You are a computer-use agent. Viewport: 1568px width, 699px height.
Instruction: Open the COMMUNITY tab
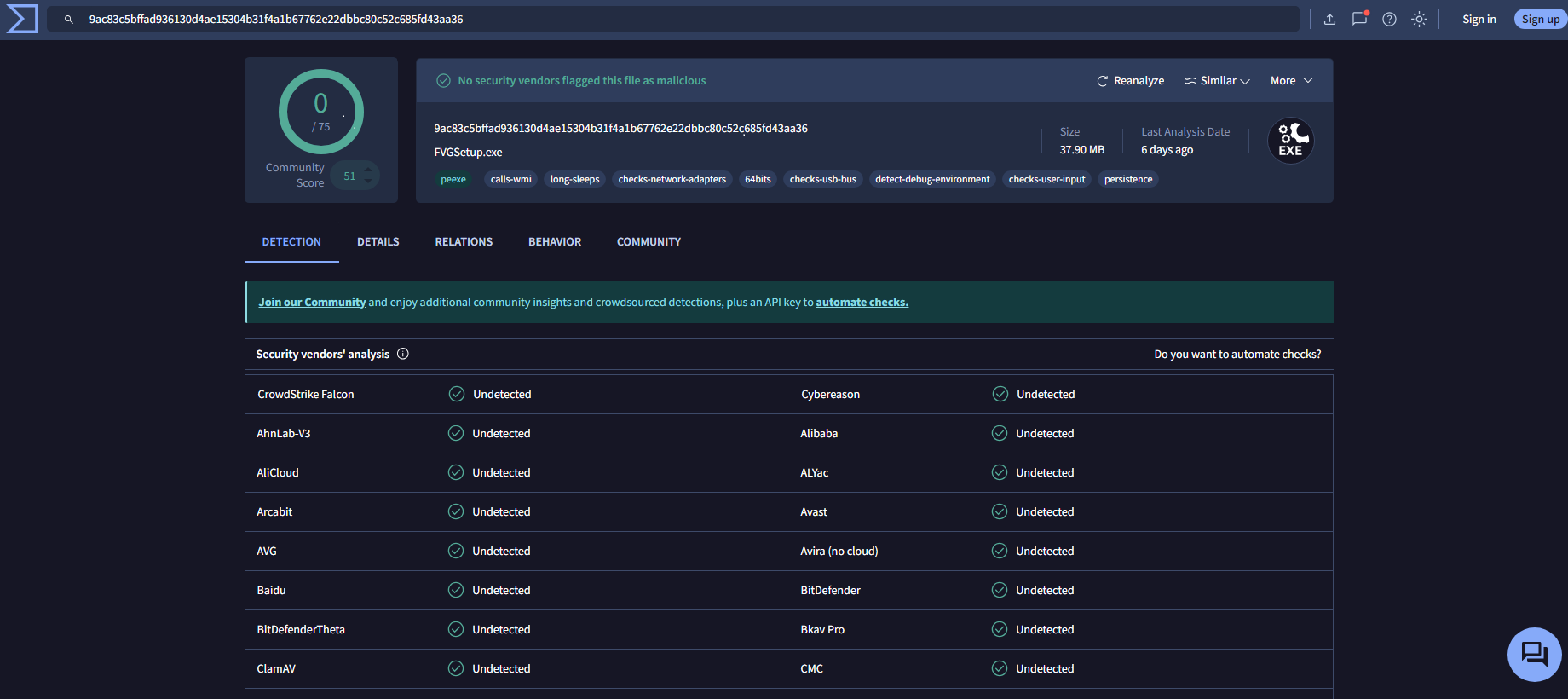click(x=649, y=242)
